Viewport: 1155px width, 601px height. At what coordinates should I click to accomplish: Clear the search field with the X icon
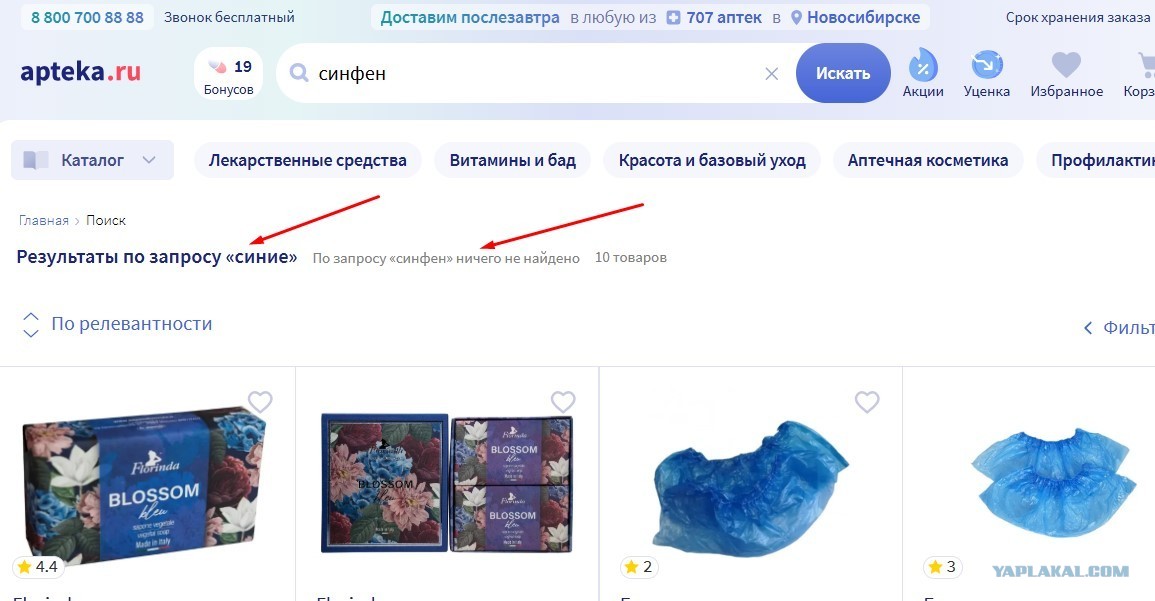(x=771, y=74)
